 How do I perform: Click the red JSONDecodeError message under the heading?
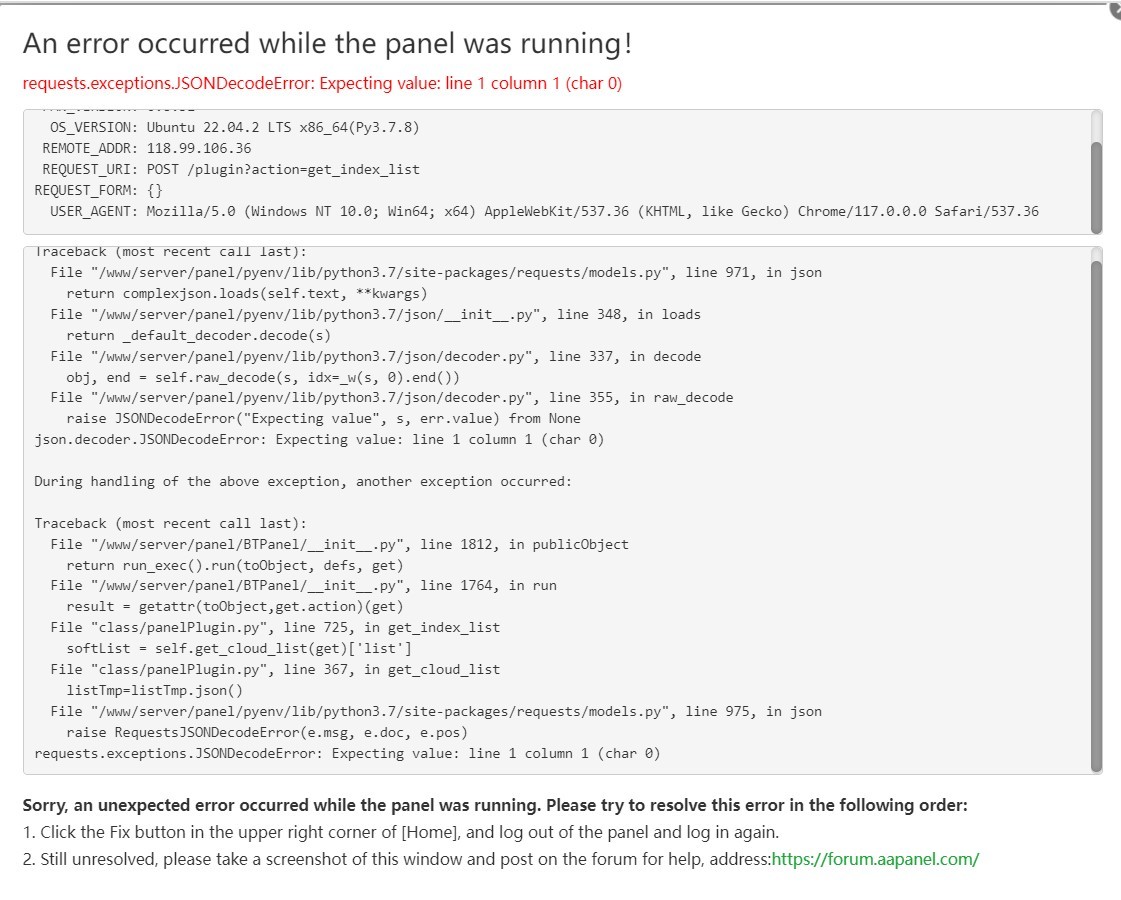(322, 83)
